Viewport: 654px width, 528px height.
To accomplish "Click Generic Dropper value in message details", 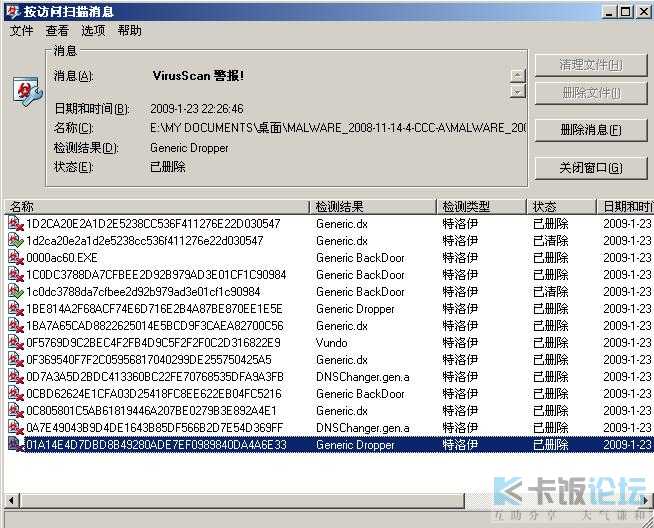I will point(189,148).
